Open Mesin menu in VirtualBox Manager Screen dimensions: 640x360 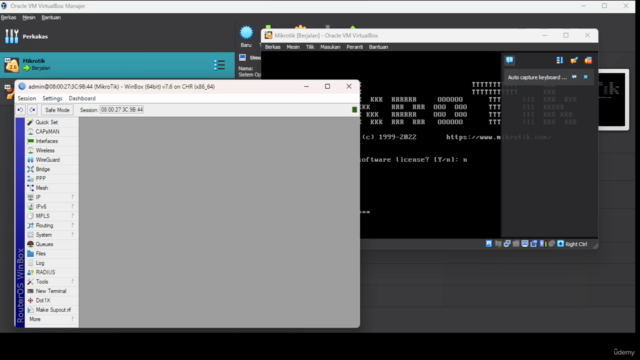click(x=29, y=18)
